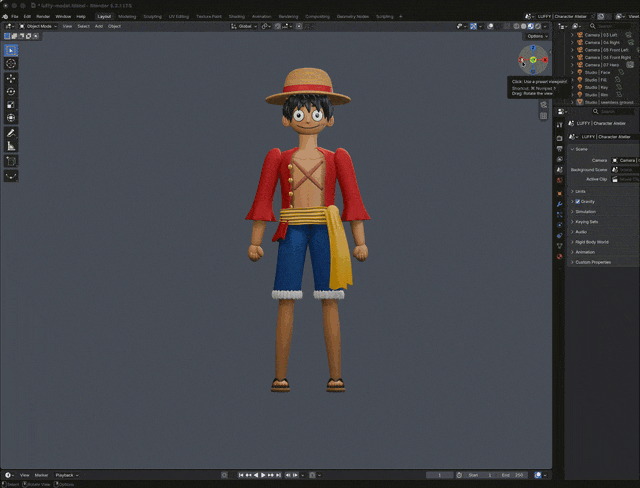Jump to the first frame

(241, 475)
